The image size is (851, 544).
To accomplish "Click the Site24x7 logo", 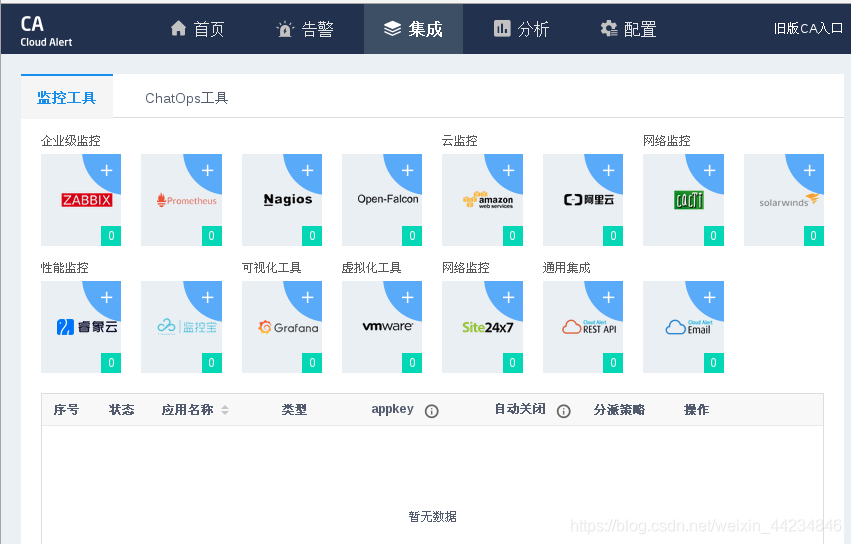I will point(487,327).
